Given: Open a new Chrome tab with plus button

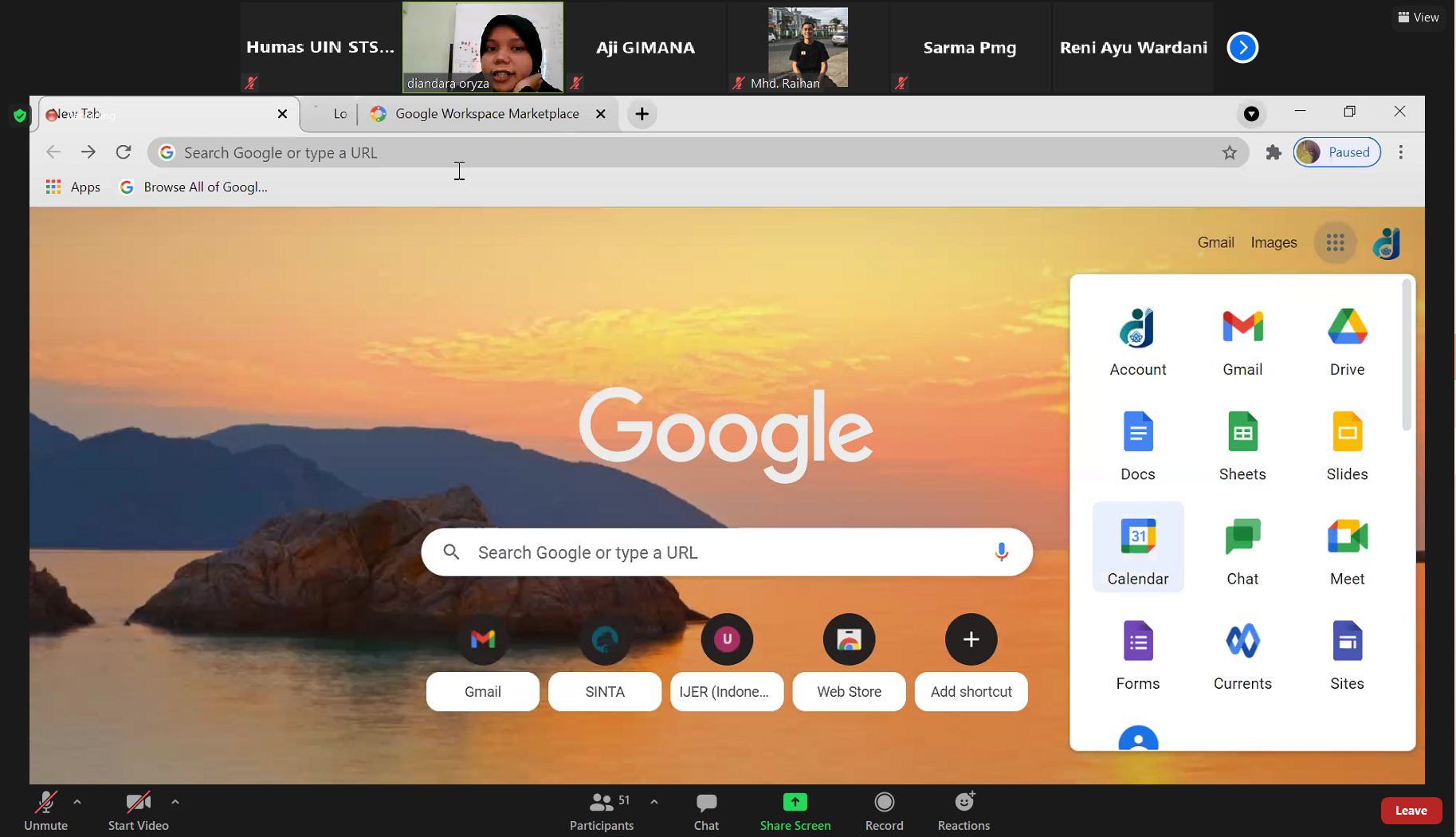Looking at the screenshot, I should click(642, 114).
